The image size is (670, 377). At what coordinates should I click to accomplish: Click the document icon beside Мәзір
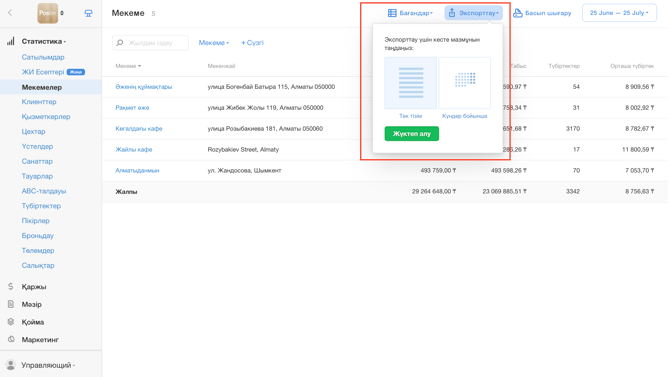pos(11,304)
